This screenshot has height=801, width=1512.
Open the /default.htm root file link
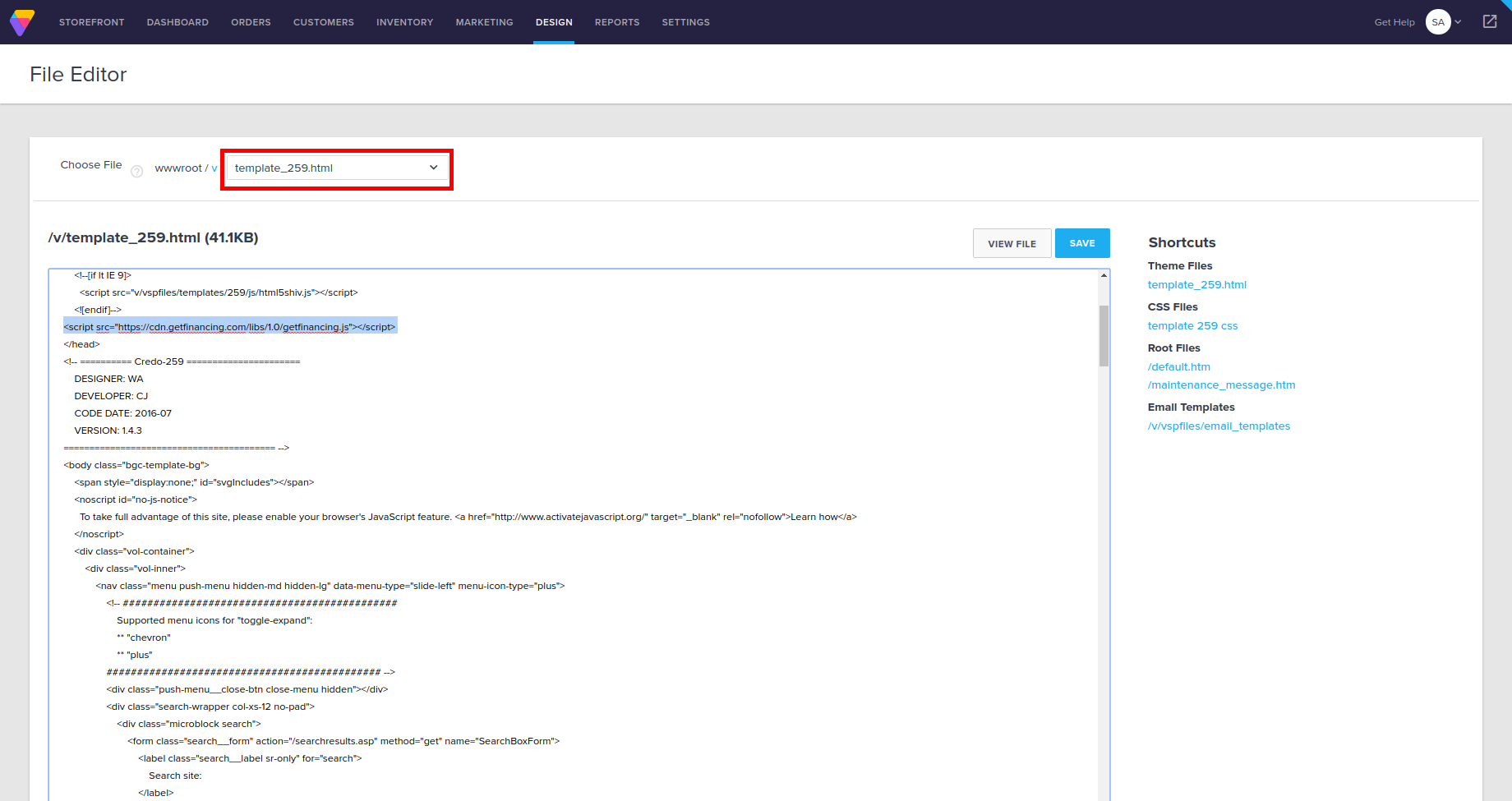(x=1179, y=367)
